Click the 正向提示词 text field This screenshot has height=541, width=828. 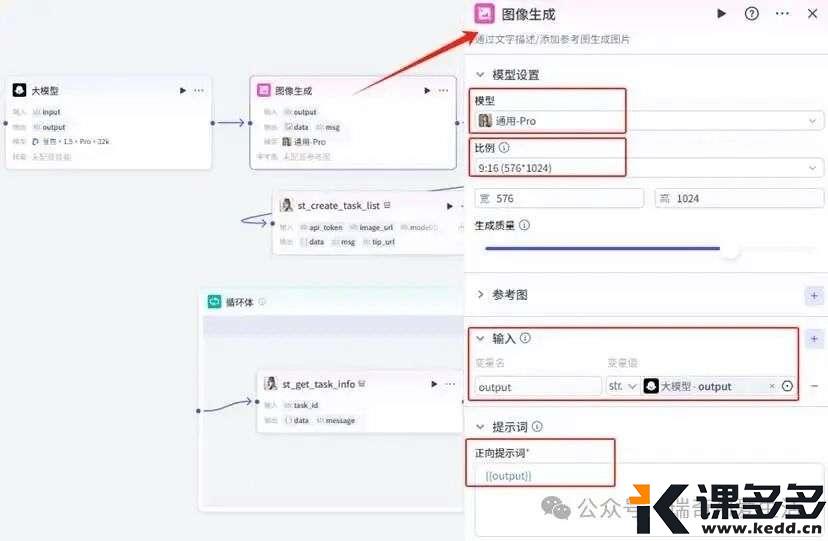[x=649, y=499]
